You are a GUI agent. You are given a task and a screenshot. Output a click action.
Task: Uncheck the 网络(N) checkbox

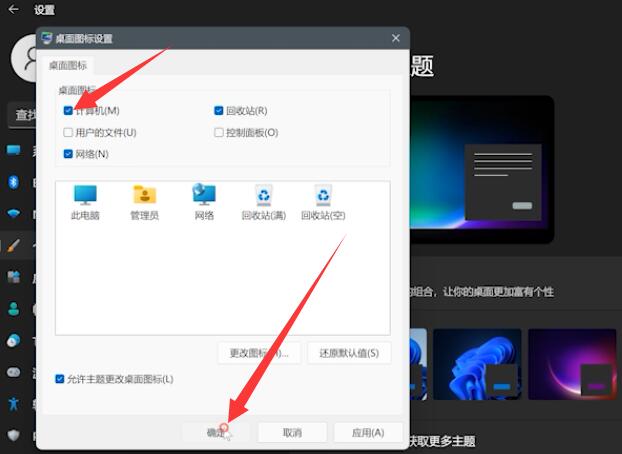click(x=68, y=154)
